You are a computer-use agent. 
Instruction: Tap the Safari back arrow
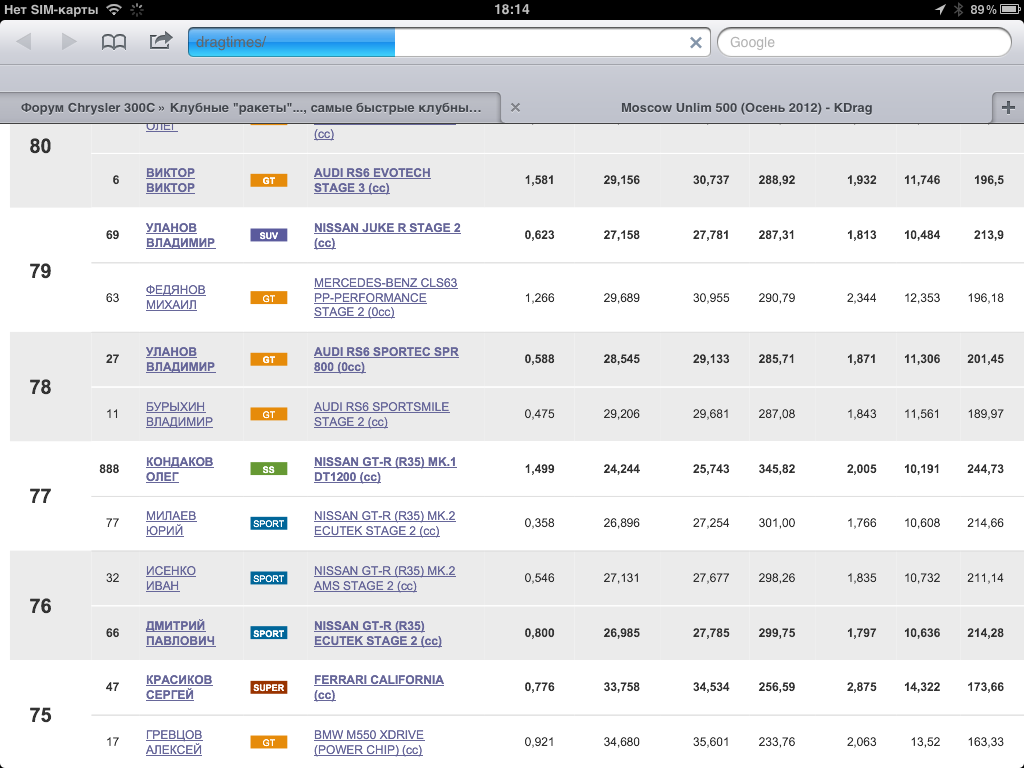click(x=24, y=42)
